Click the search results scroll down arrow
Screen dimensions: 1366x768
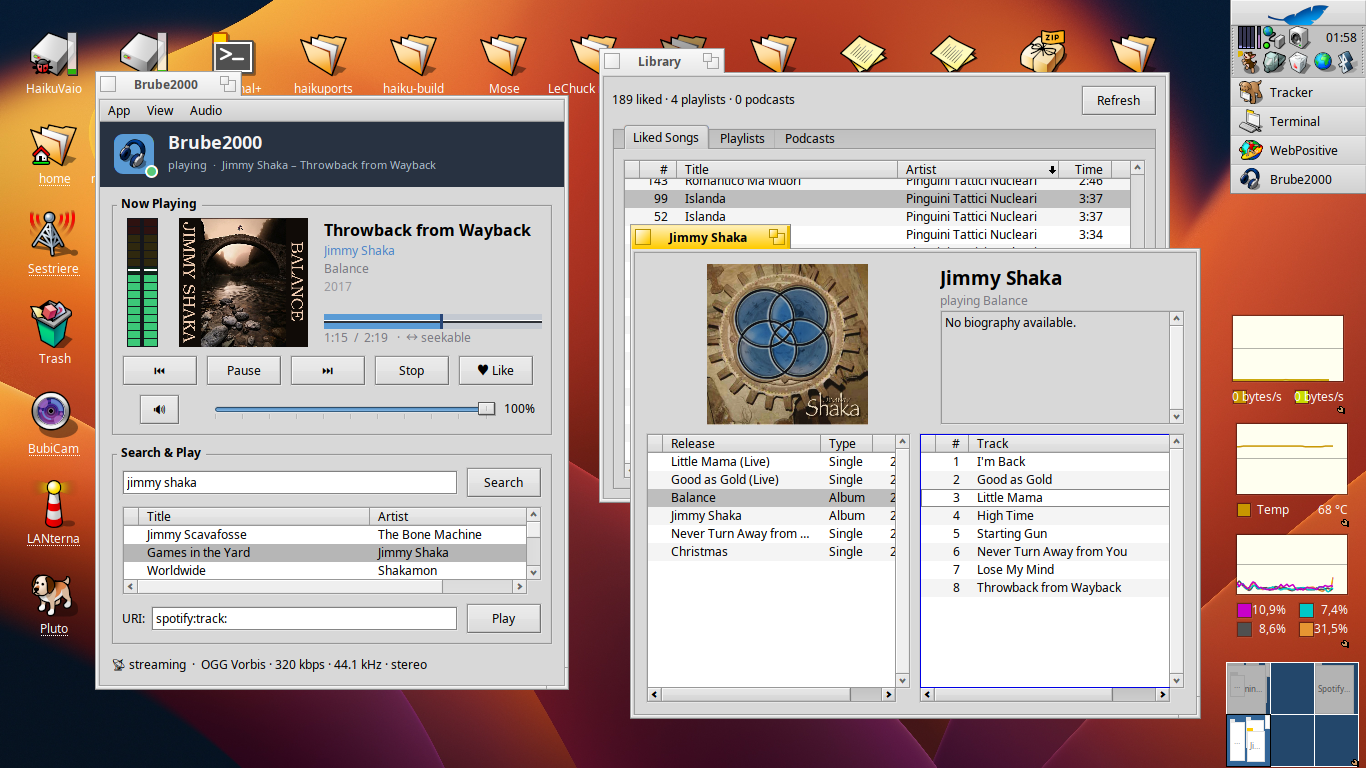[x=534, y=572]
